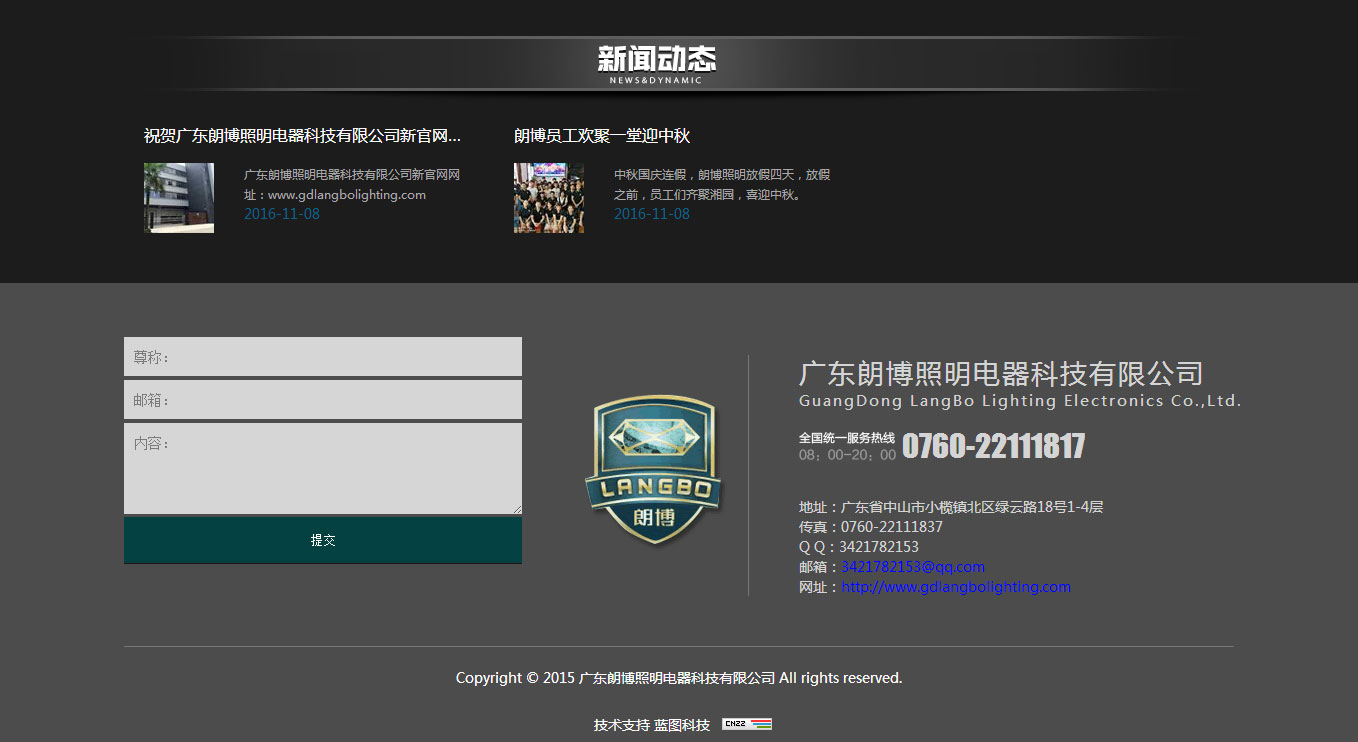Click the Mid-Autumn news summary text
Viewport: 1358px width, 742px height.
tap(721, 185)
